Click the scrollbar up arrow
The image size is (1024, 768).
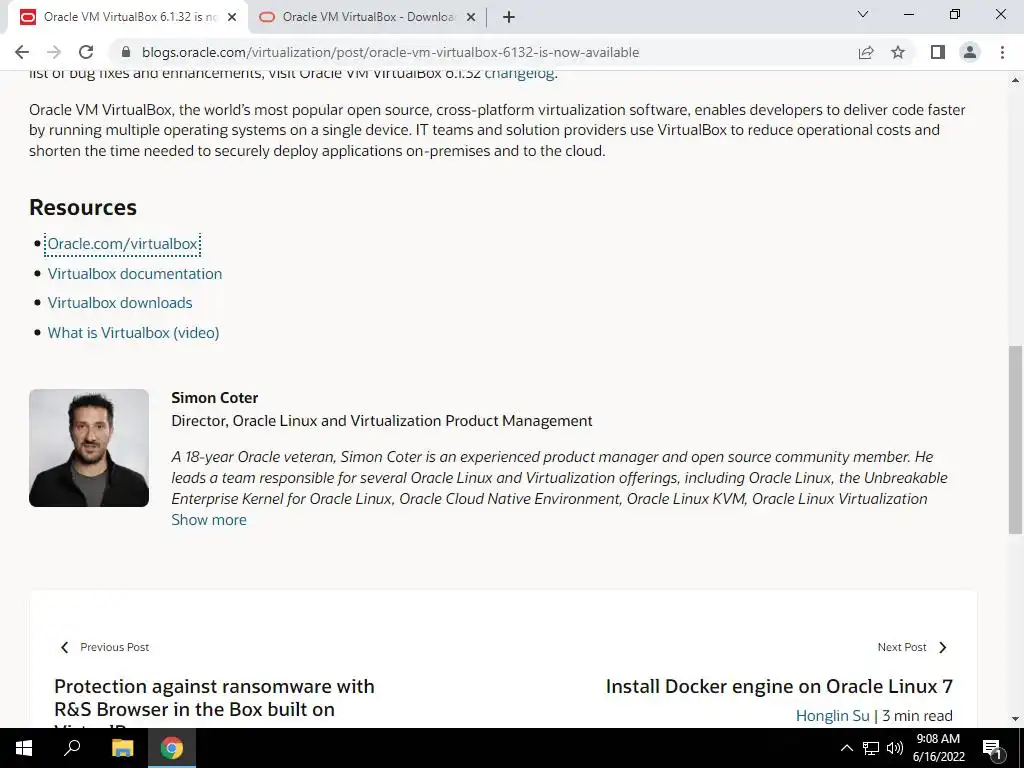[1015, 80]
